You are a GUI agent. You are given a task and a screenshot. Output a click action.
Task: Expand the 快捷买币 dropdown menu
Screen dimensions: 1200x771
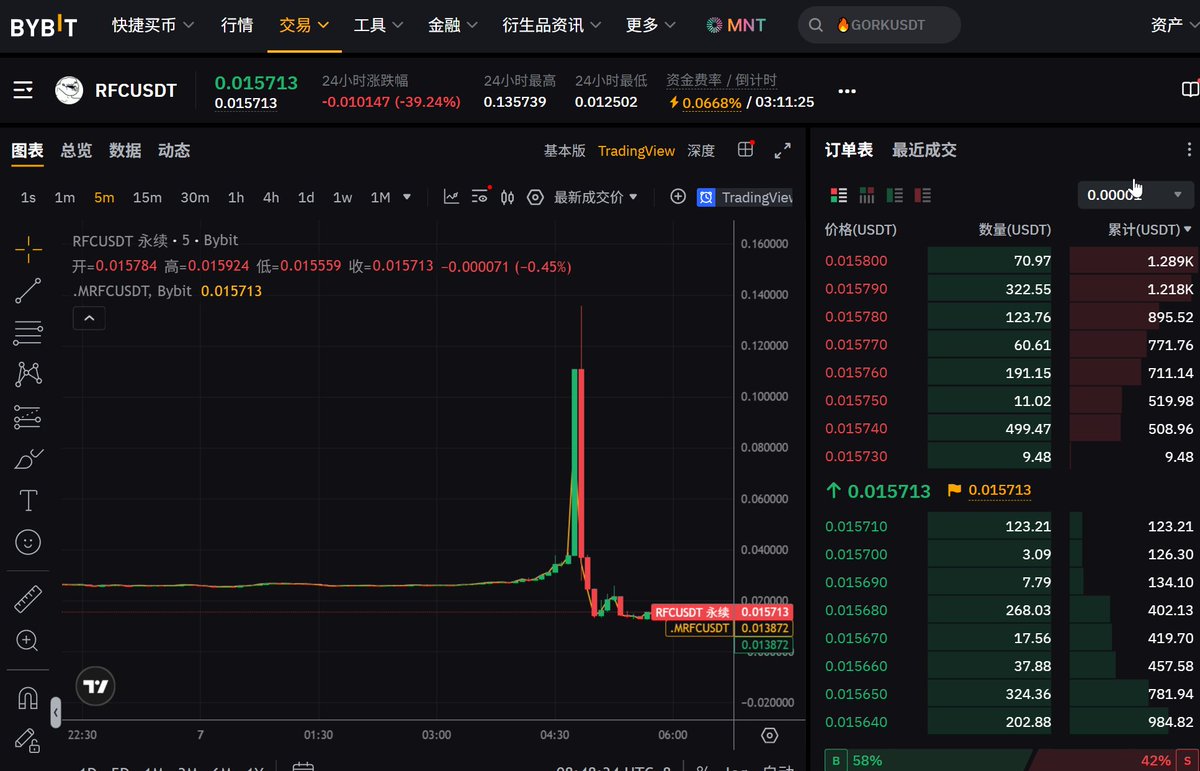pyautogui.click(x=153, y=25)
